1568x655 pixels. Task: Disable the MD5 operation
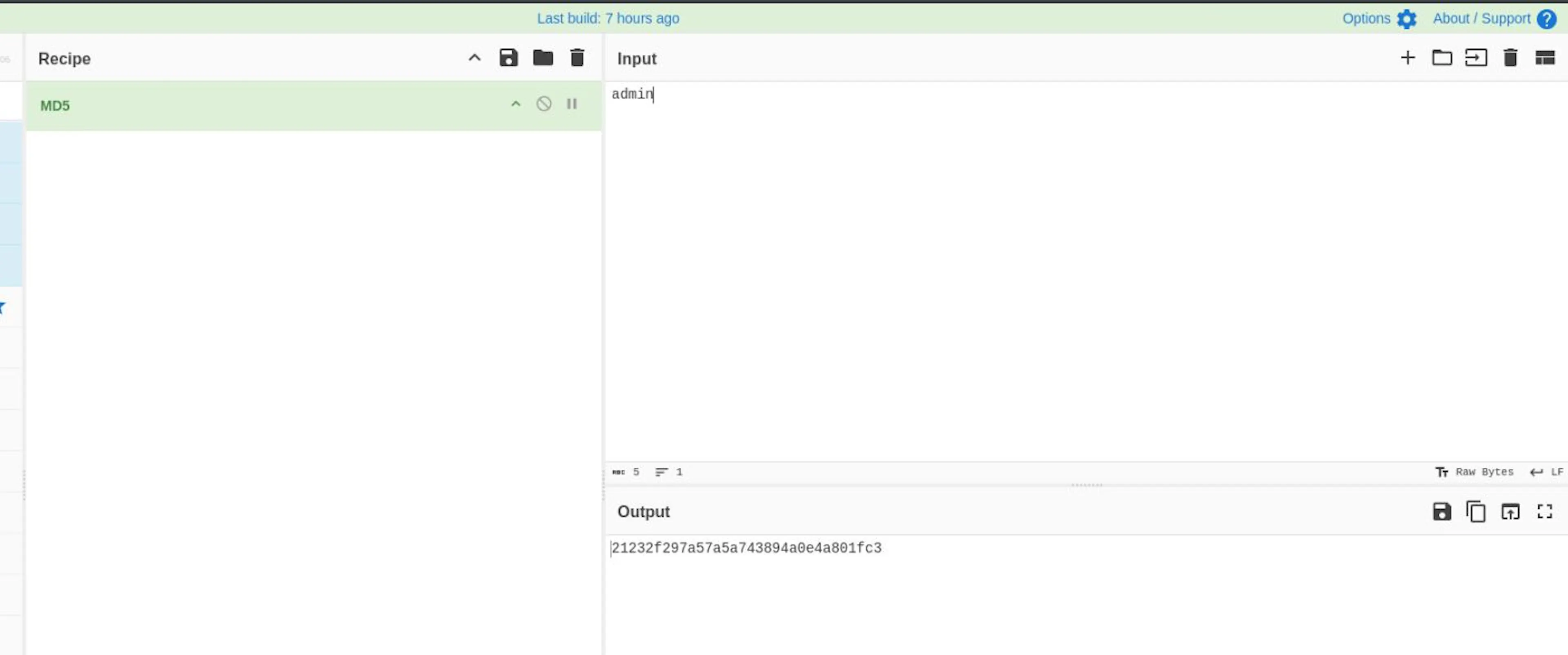[x=543, y=104]
